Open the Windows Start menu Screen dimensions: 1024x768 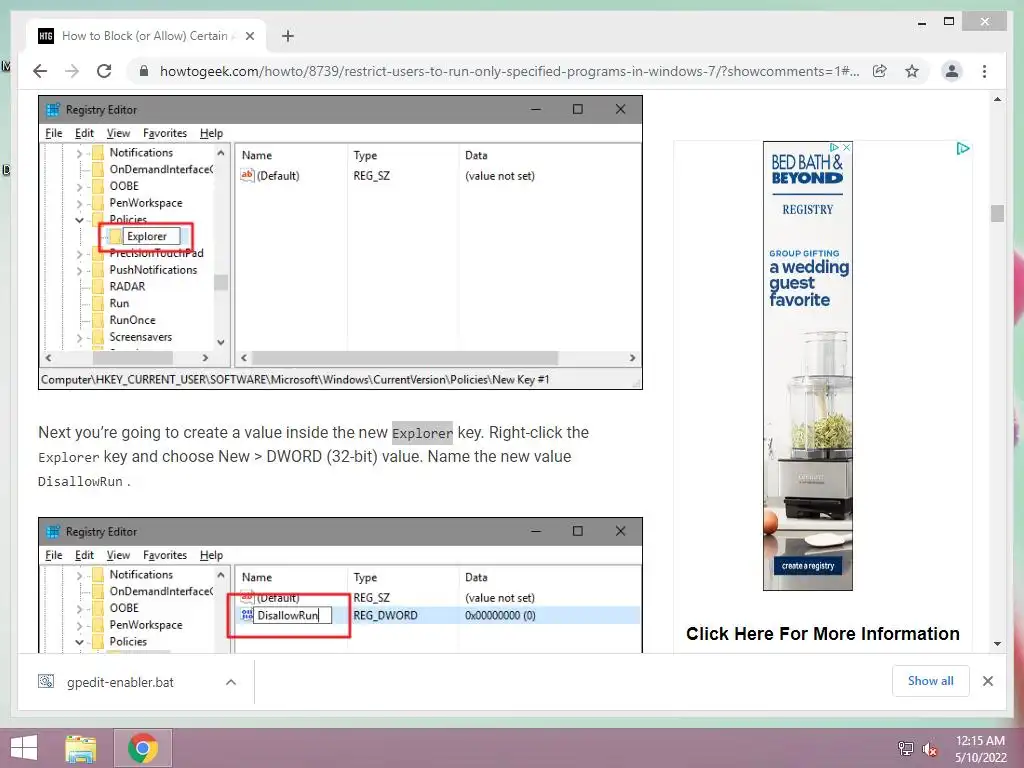tap(24, 748)
